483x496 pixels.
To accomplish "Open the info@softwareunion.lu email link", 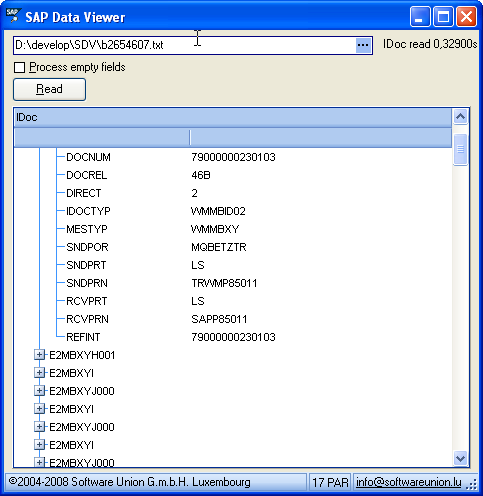I will tap(409, 482).
